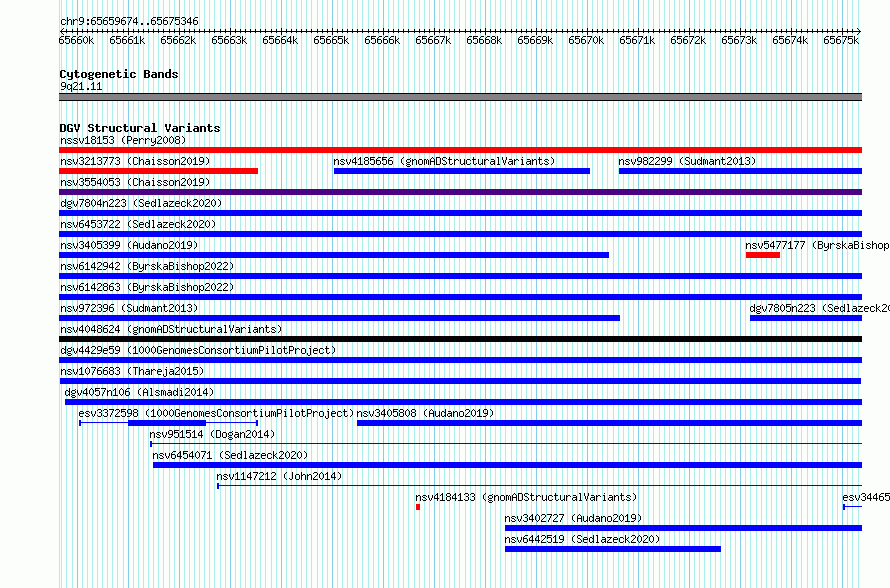Open nsv3405808 (Audano2019) label
This screenshot has height=588, width=890.
[x=426, y=413]
